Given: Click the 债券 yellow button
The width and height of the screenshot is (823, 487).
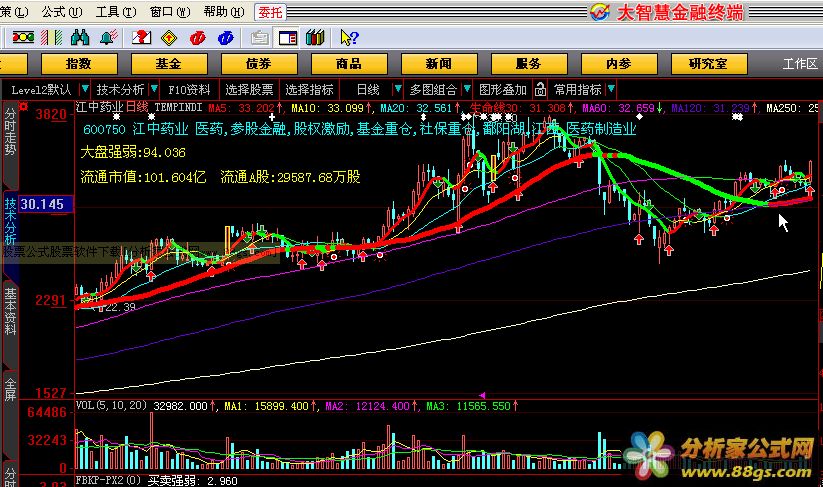Looking at the screenshot, I should (259, 64).
